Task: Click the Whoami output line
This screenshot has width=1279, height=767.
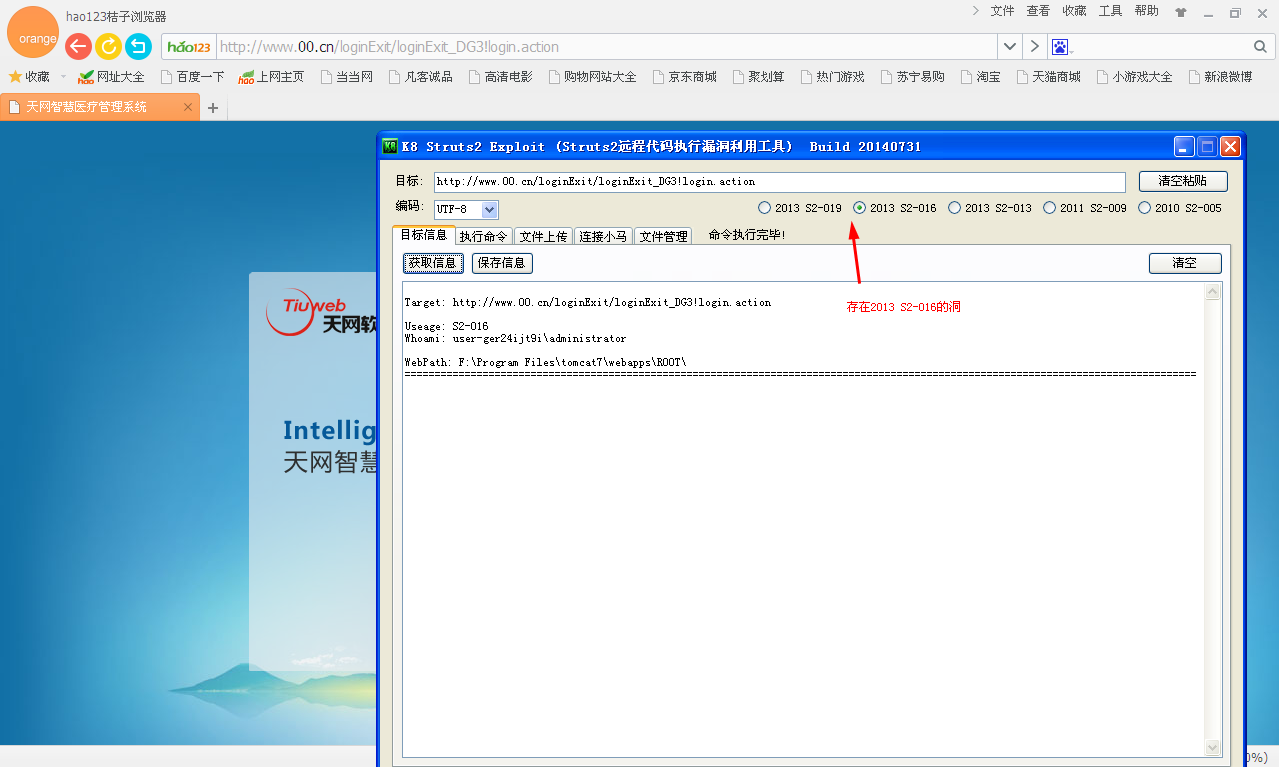Action: point(515,339)
